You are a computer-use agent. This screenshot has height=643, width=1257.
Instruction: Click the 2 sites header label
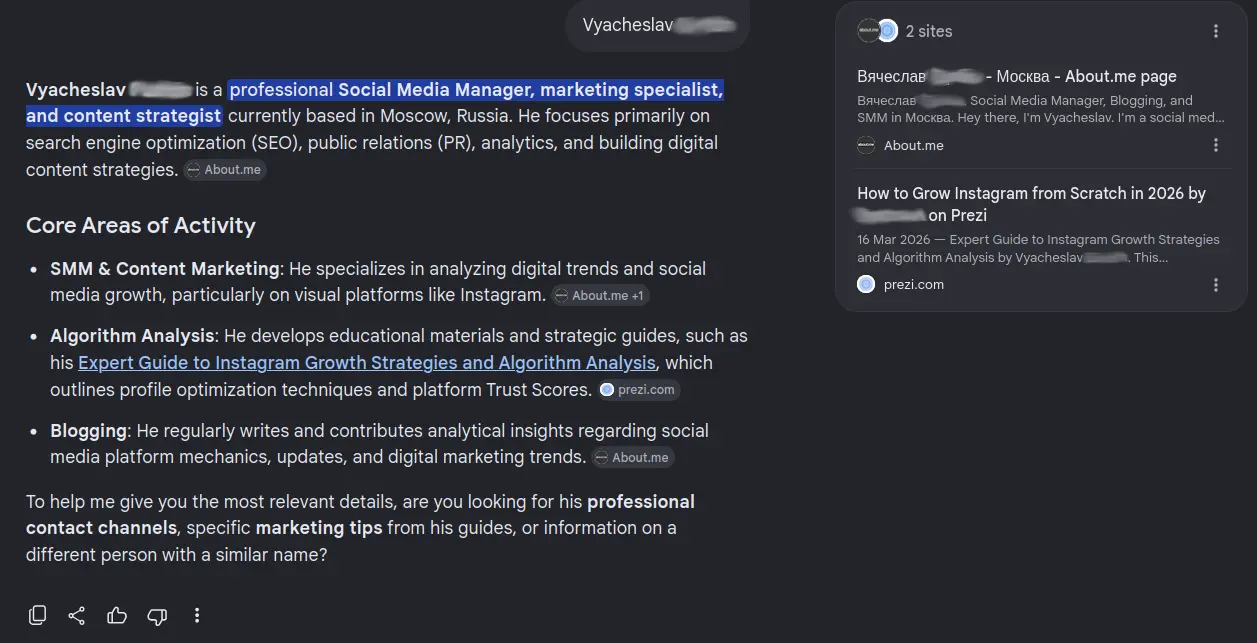pyautogui.click(x=928, y=31)
